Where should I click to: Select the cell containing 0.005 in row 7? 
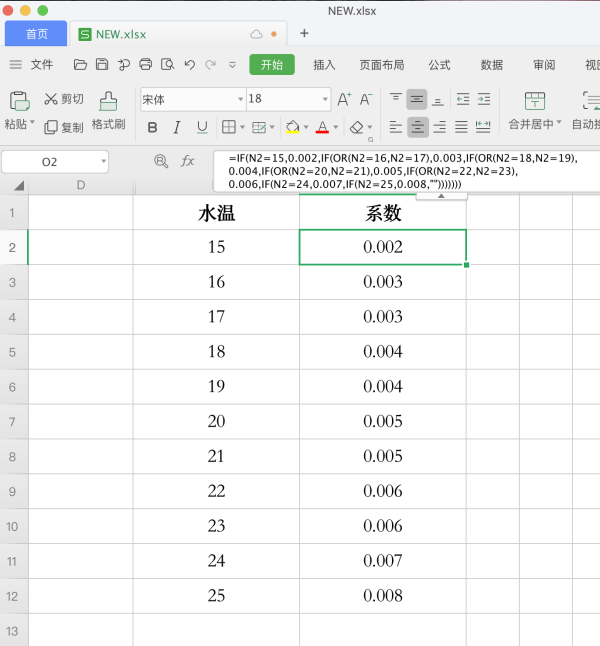(x=382, y=421)
